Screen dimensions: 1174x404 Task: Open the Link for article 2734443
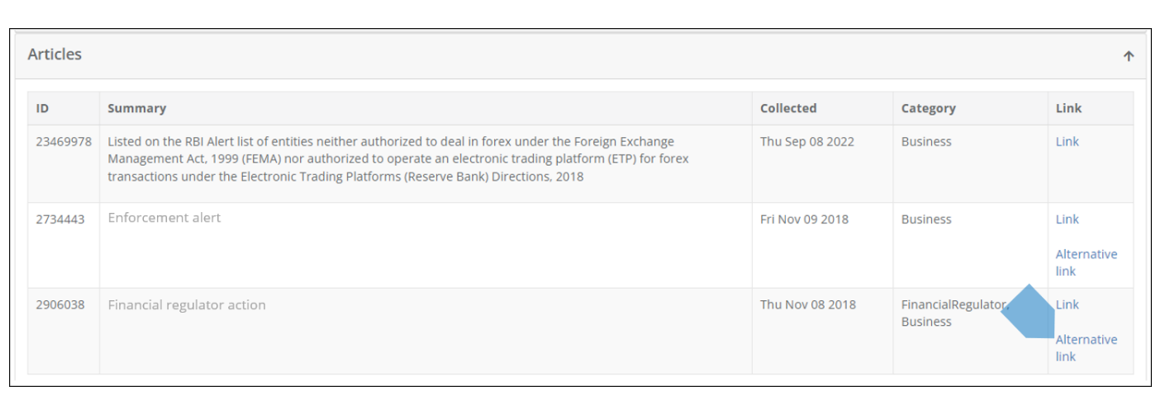point(1067,219)
